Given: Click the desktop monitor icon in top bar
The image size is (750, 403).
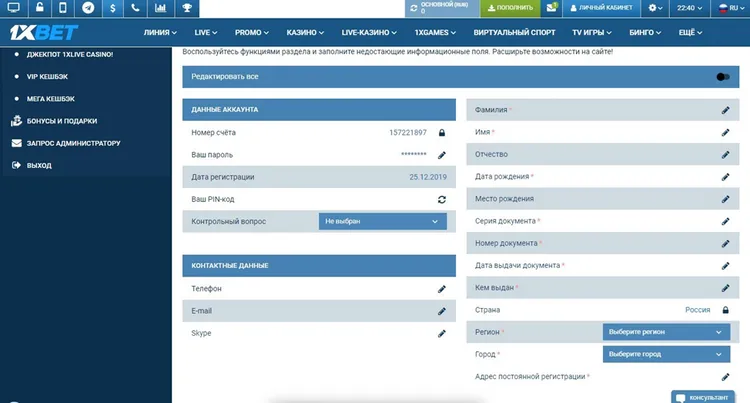Looking at the screenshot, I should click(13, 8).
